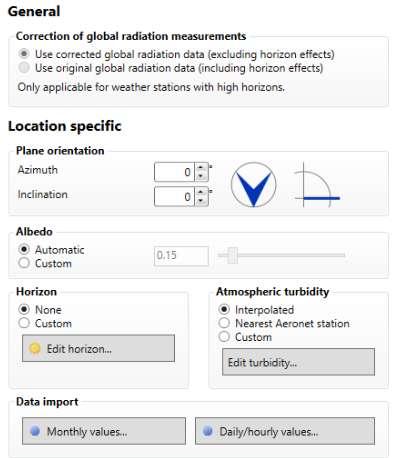
Task: Click the blue globe icon on Monthly values
Action: 35,431
